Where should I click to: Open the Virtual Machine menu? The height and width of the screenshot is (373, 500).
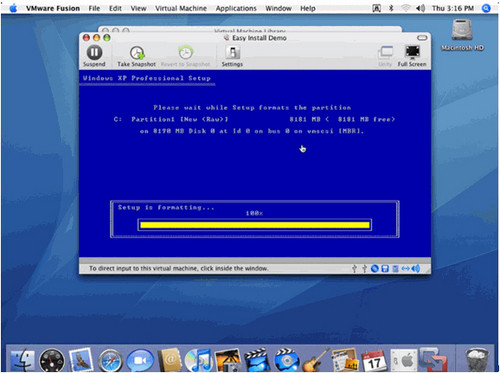click(x=181, y=8)
